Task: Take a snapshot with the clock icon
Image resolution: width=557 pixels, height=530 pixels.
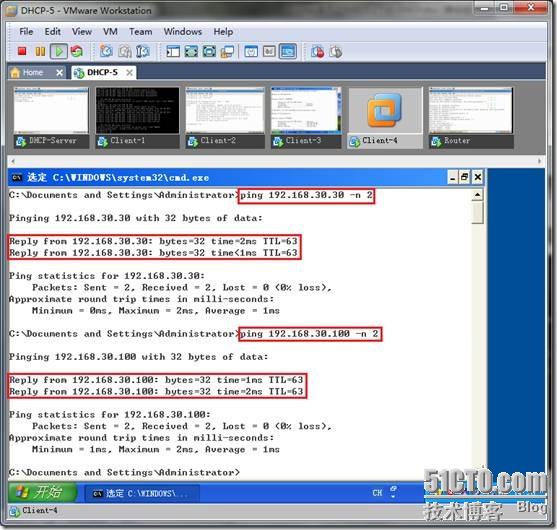Action: [x=106, y=52]
